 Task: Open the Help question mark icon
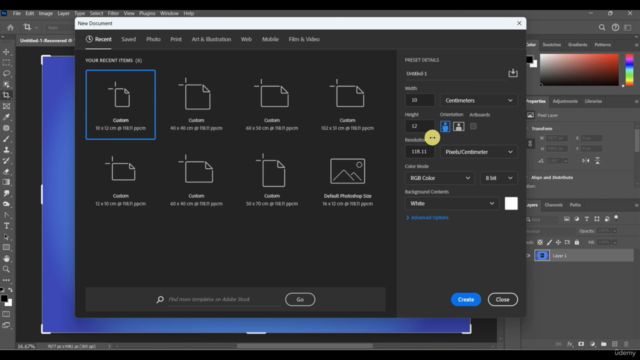(615, 27)
